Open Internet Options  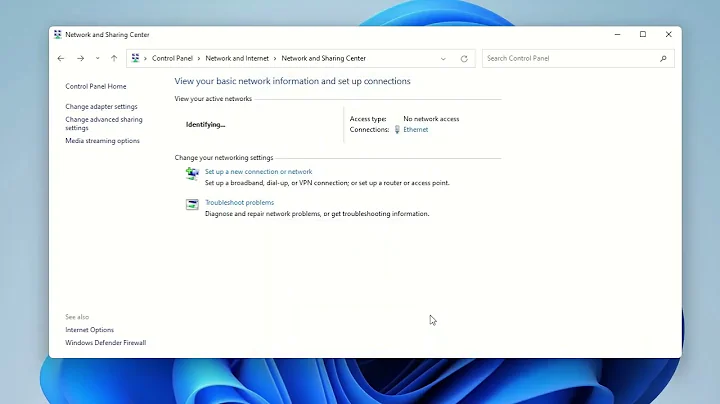click(x=90, y=330)
